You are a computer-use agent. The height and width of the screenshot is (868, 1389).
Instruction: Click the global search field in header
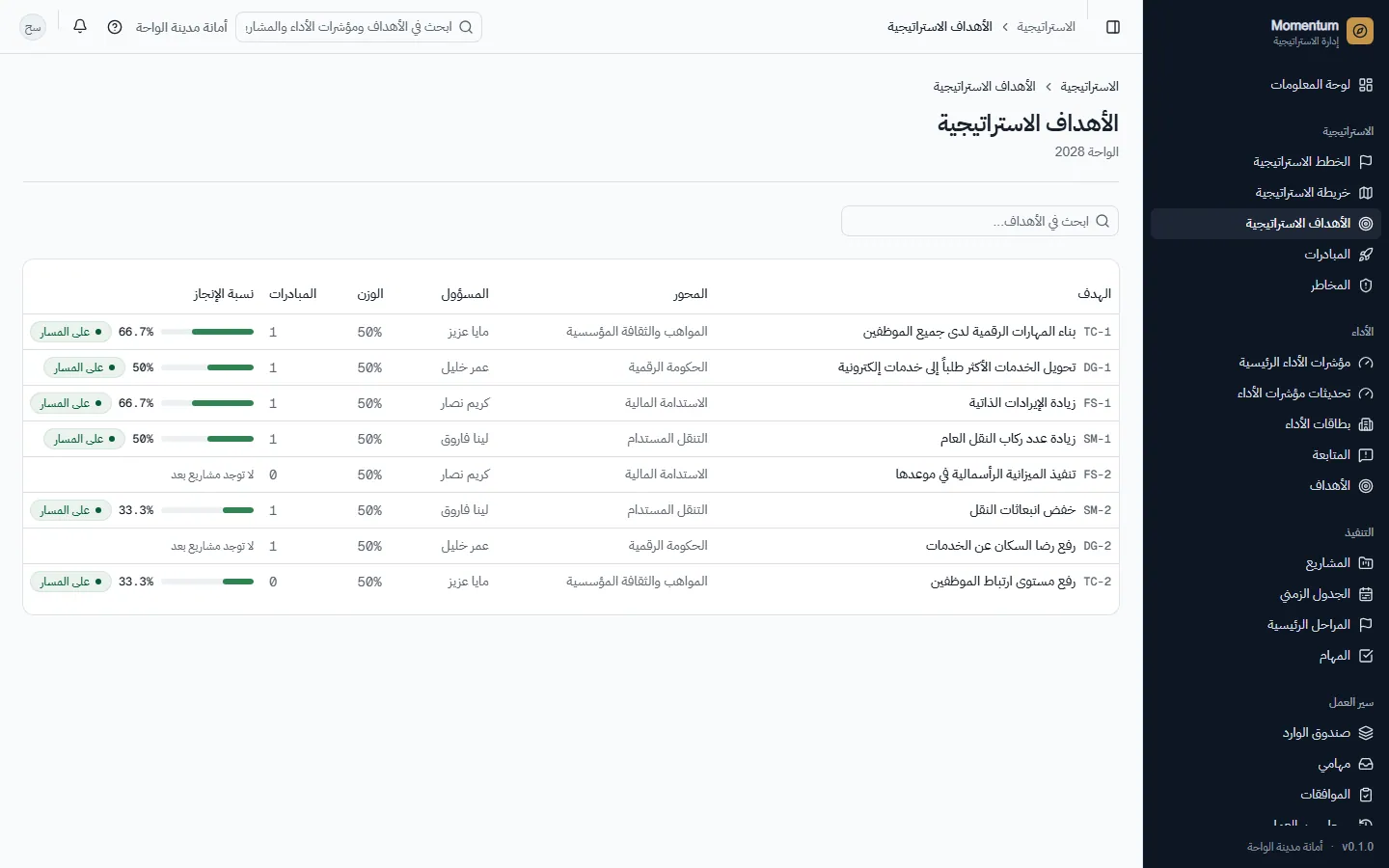(359, 27)
